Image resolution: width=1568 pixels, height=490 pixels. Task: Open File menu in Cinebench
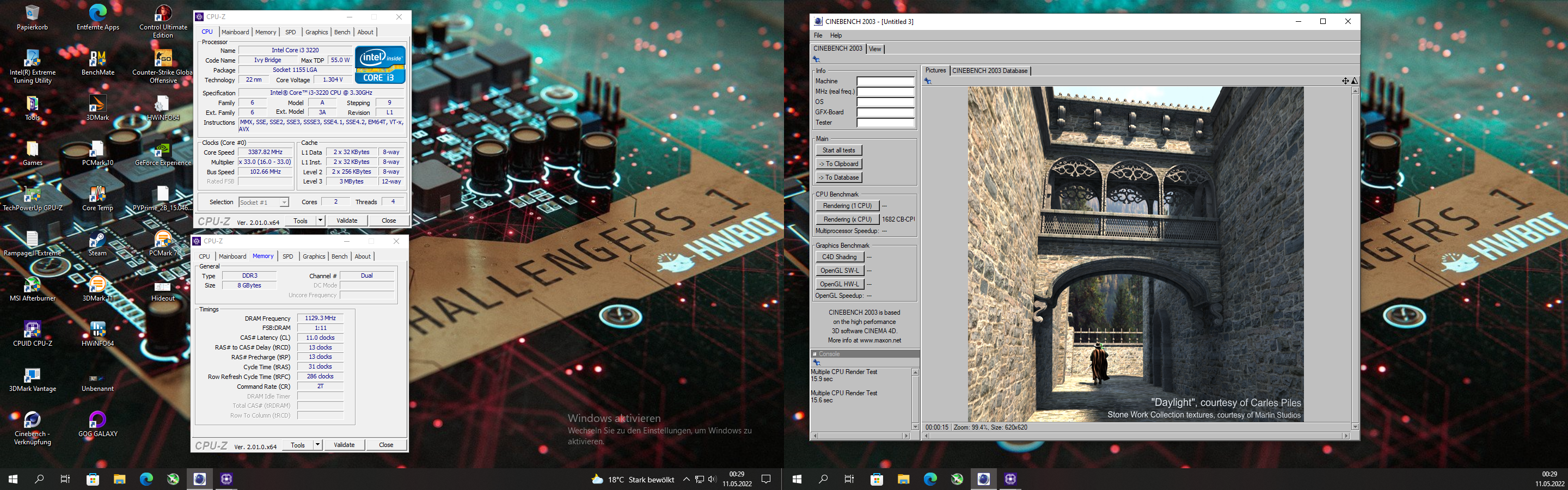[x=818, y=35]
